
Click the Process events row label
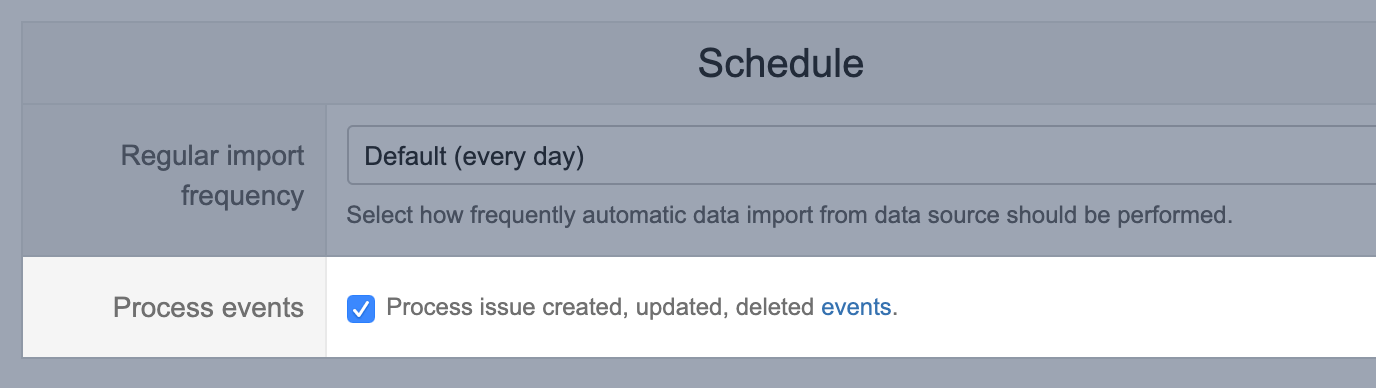pyautogui.click(x=208, y=307)
